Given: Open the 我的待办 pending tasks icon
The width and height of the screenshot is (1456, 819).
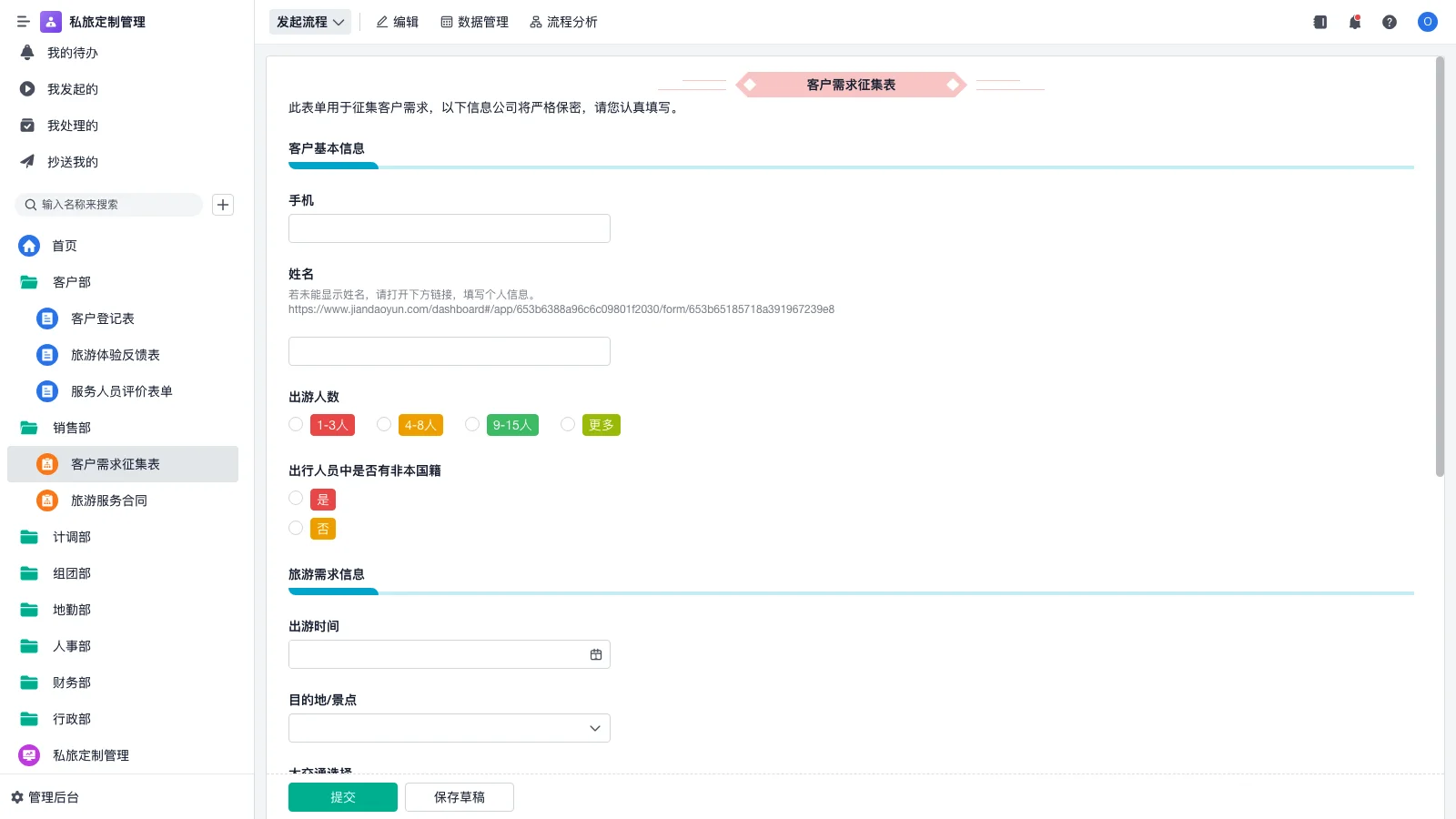Looking at the screenshot, I should point(27,53).
